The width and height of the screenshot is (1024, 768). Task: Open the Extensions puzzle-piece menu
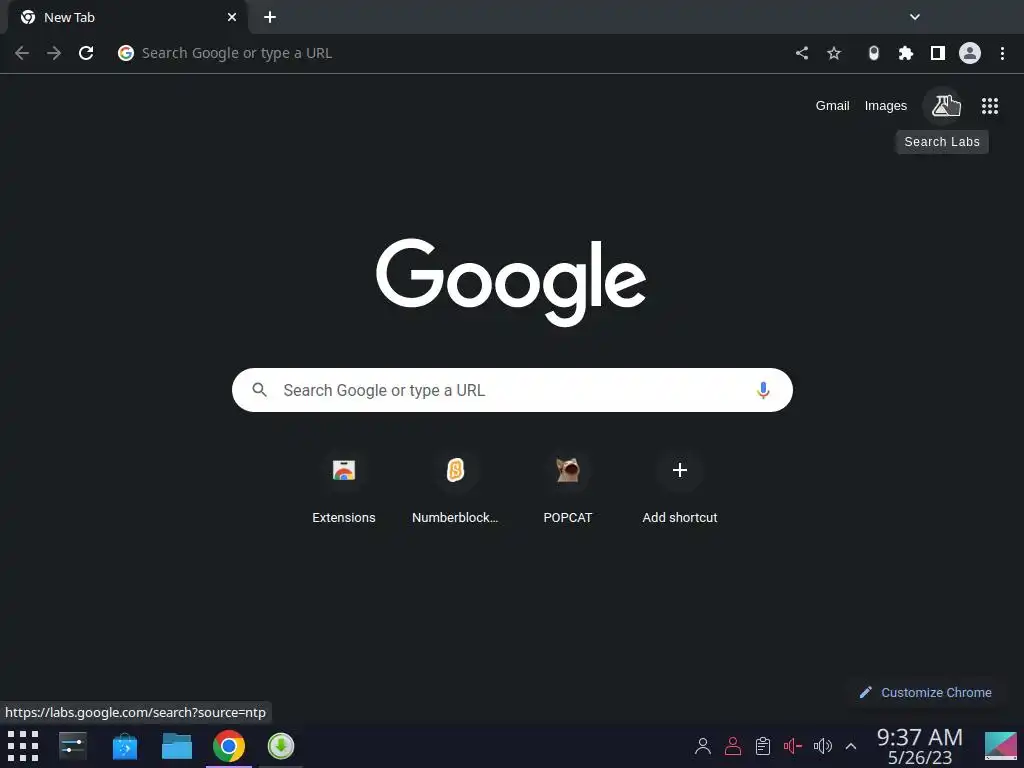(x=905, y=53)
